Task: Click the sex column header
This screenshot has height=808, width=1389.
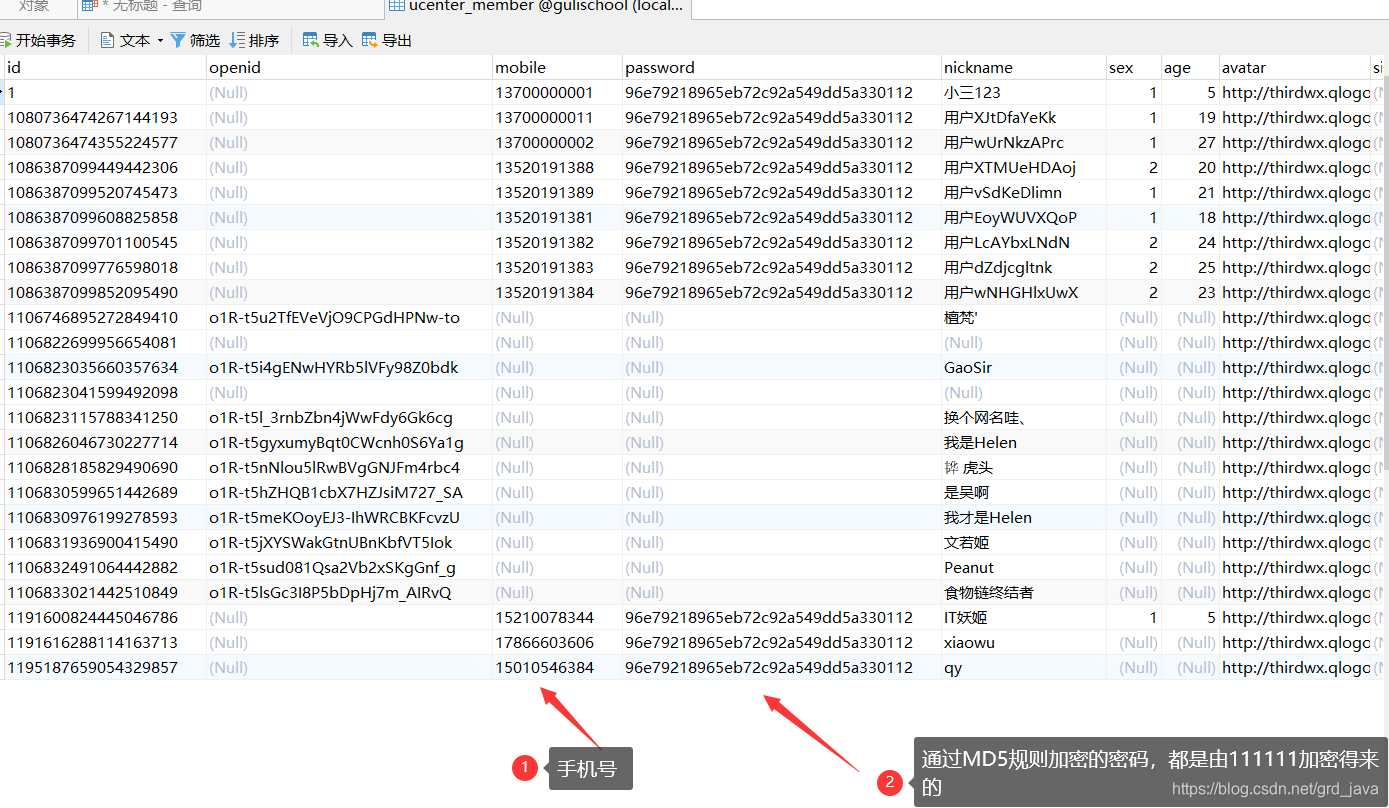Action: point(1133,68)
